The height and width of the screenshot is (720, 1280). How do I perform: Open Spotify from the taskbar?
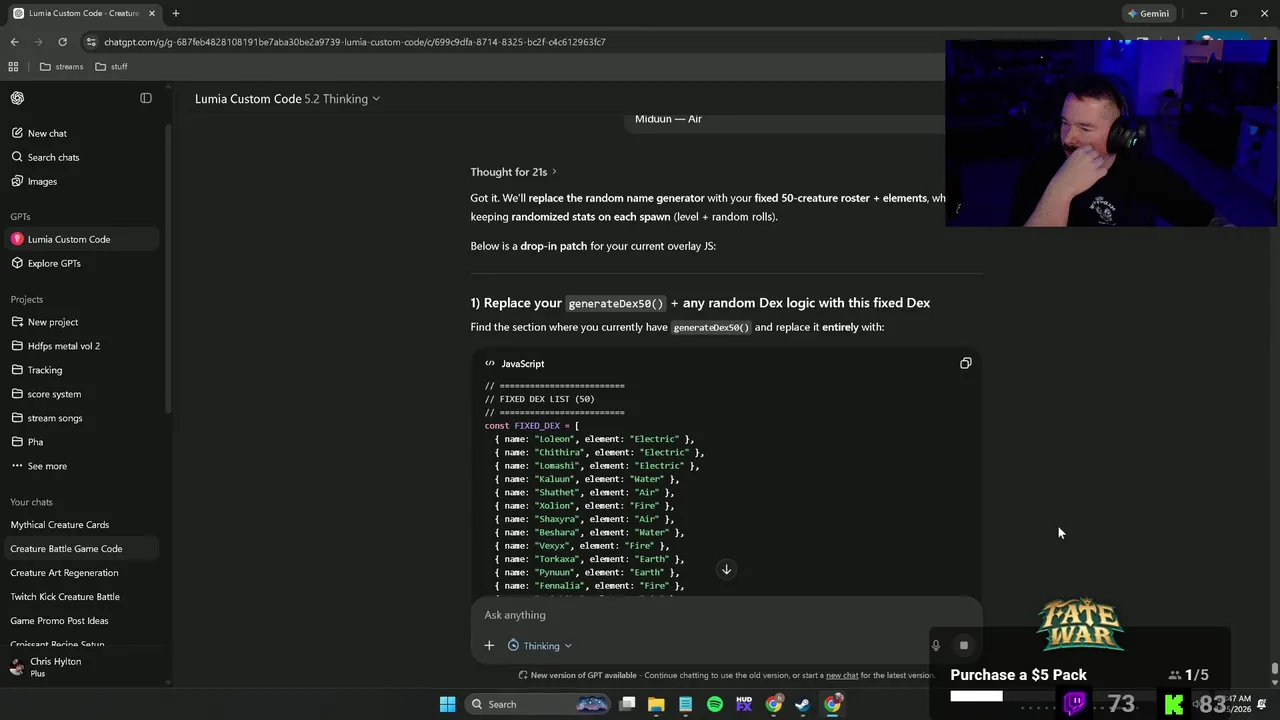pyautogui.click(x=715, y=704)
